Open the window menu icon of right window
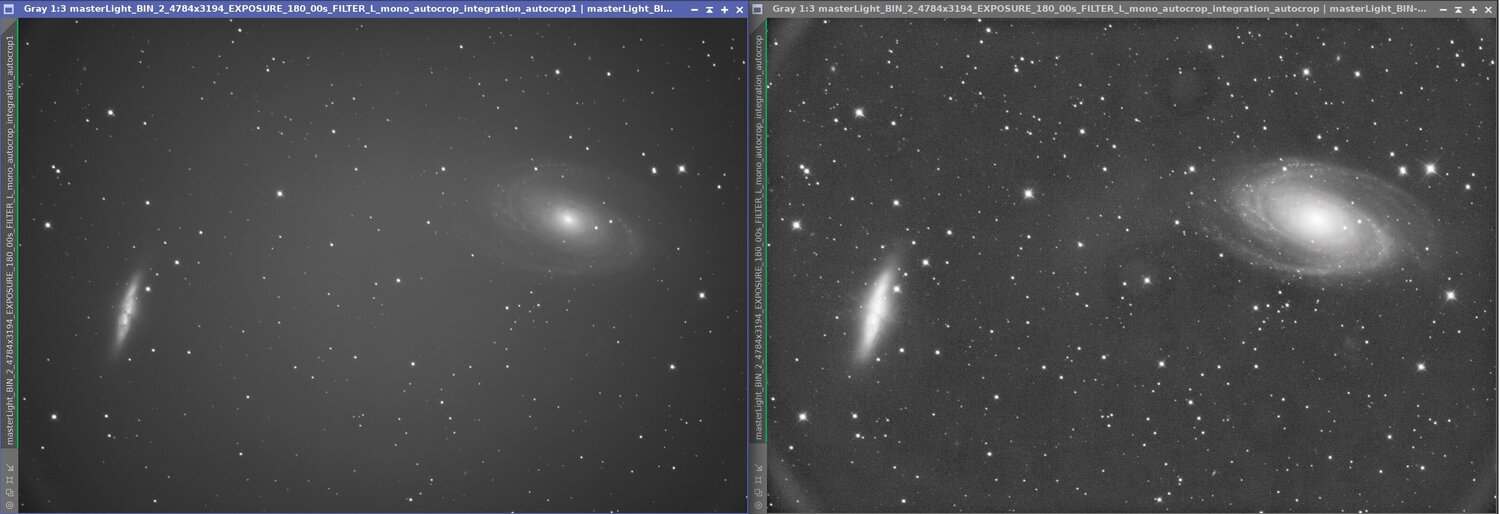This screenshot has width=1500, height=514. (x=757, y=9)
